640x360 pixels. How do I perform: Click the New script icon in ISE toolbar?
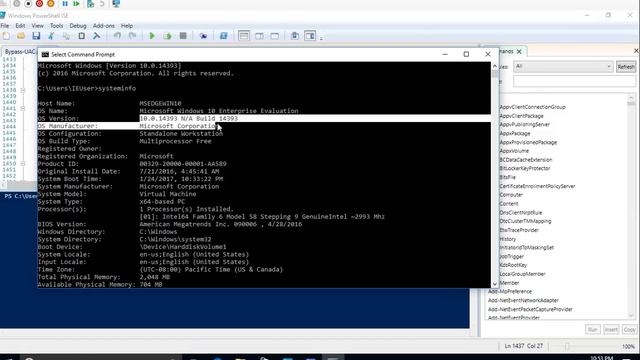[7, 36]
